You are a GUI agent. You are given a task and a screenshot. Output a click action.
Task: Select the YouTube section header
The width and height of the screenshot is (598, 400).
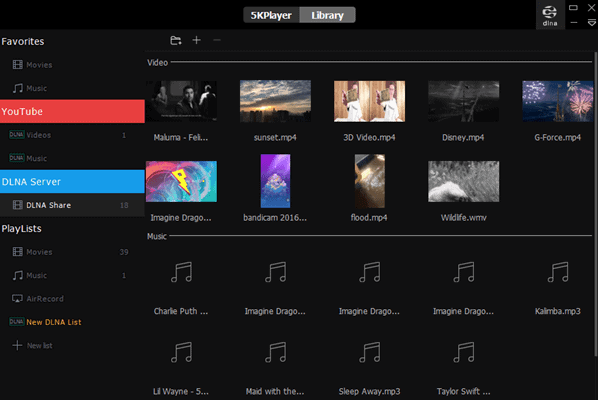(72, 111)
